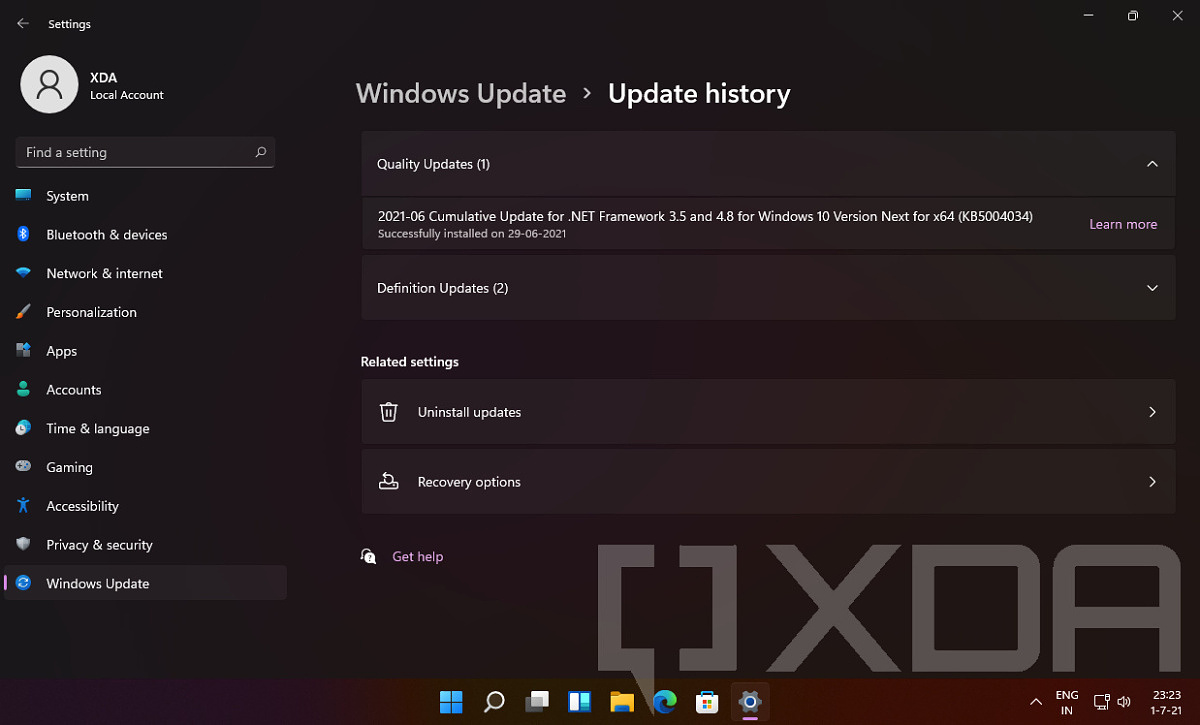Click the volume speaker icon in tray

[1124, 702]
